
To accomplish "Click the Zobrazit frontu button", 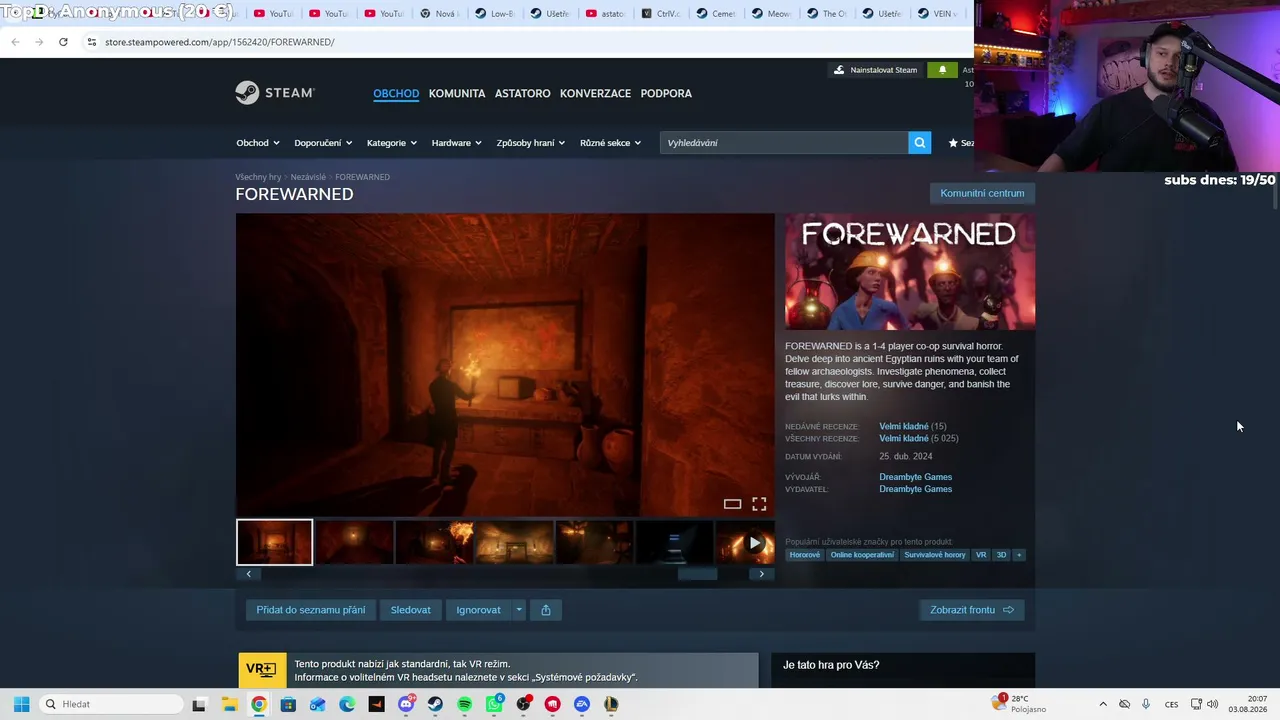I will [x=972, y=610].
